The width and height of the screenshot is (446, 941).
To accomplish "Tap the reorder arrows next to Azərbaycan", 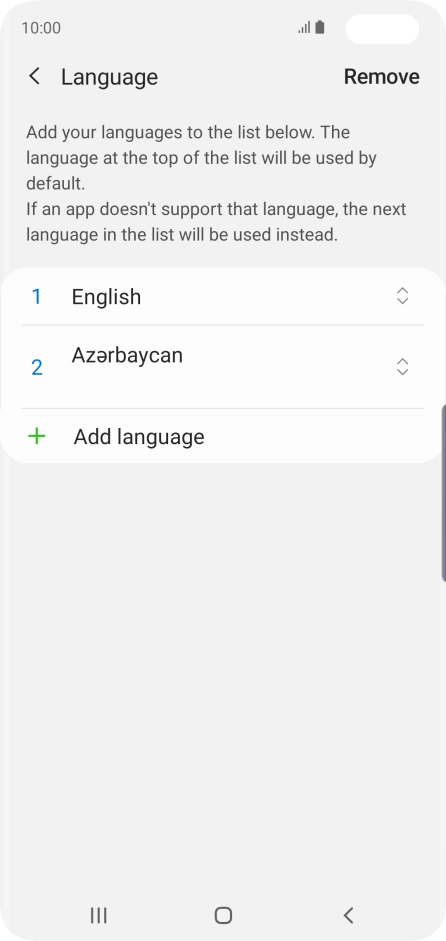I will (402, 367).
